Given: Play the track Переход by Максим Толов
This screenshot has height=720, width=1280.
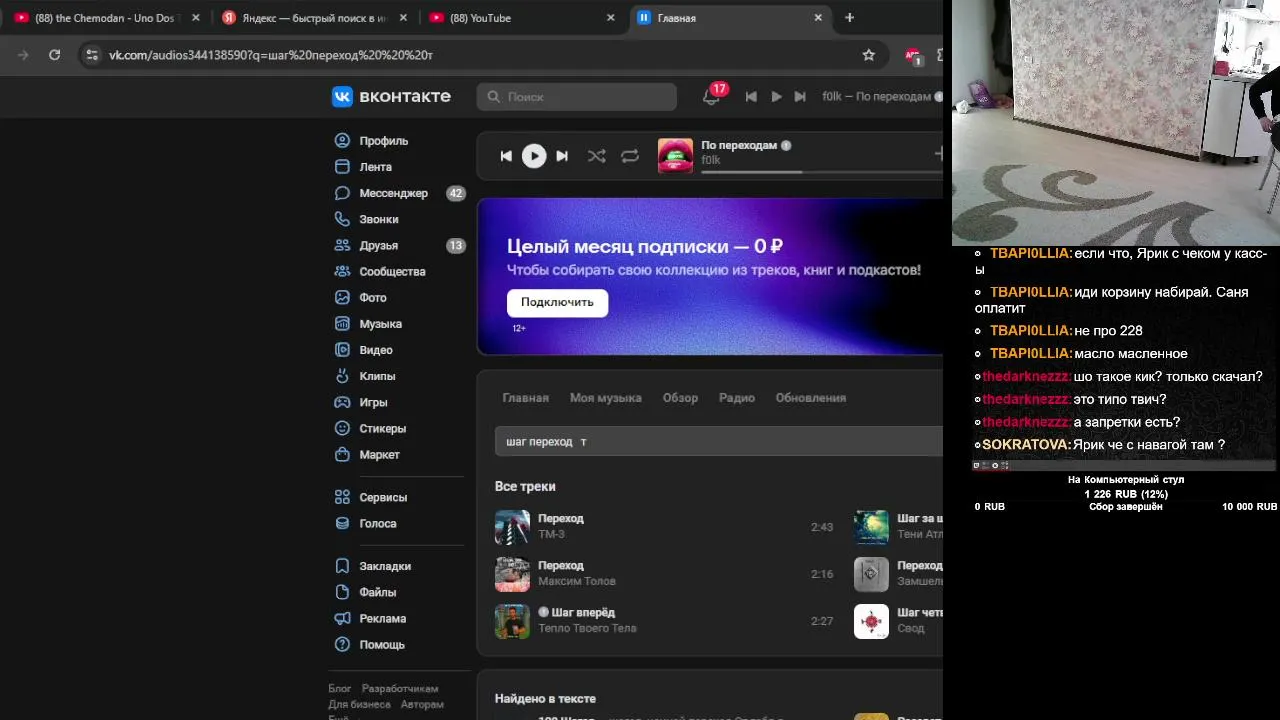Looking at the screenshot, I should click(512, 574).
